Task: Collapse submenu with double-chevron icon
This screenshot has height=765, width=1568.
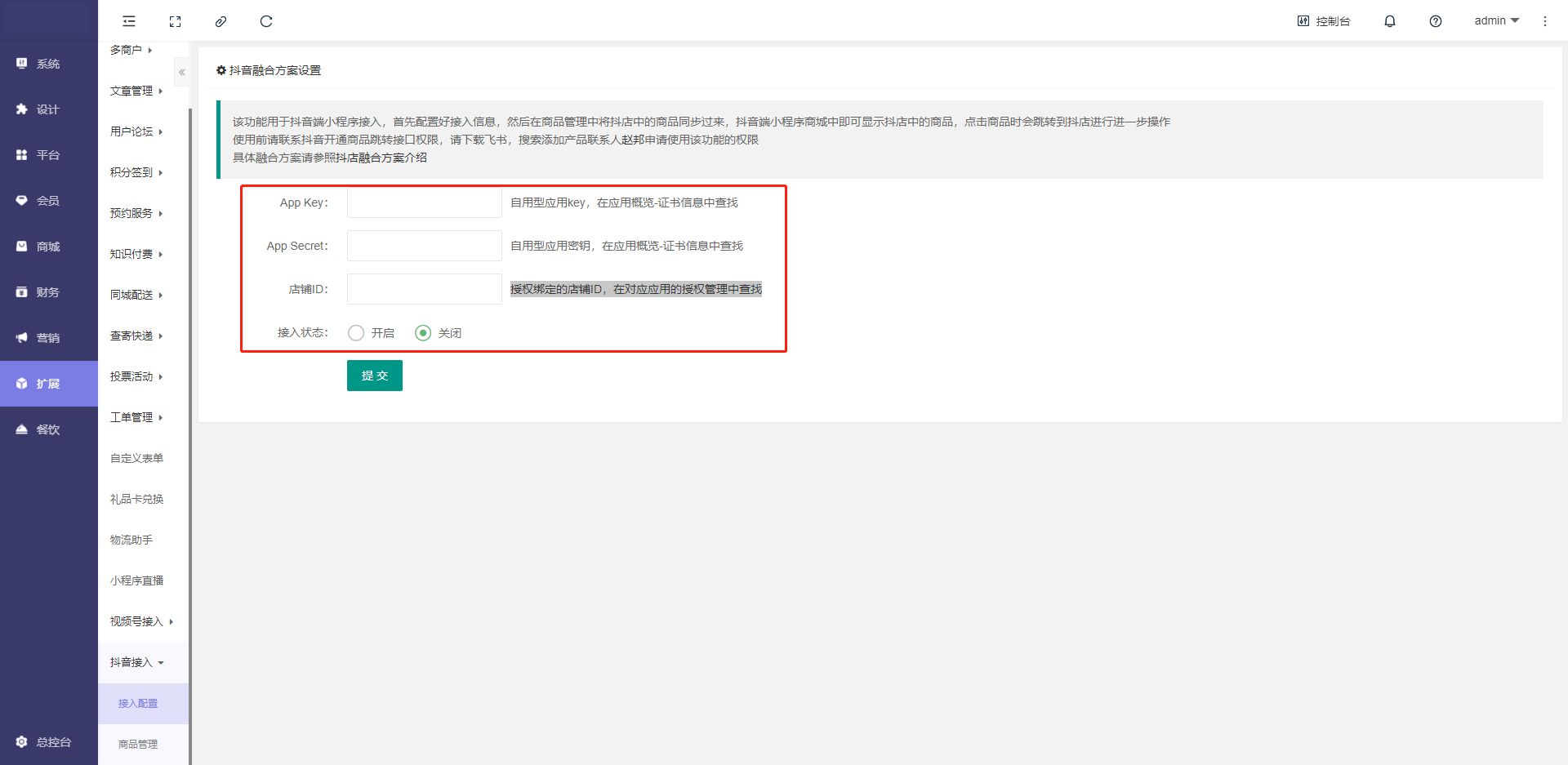Action: (x=182, y=73)
